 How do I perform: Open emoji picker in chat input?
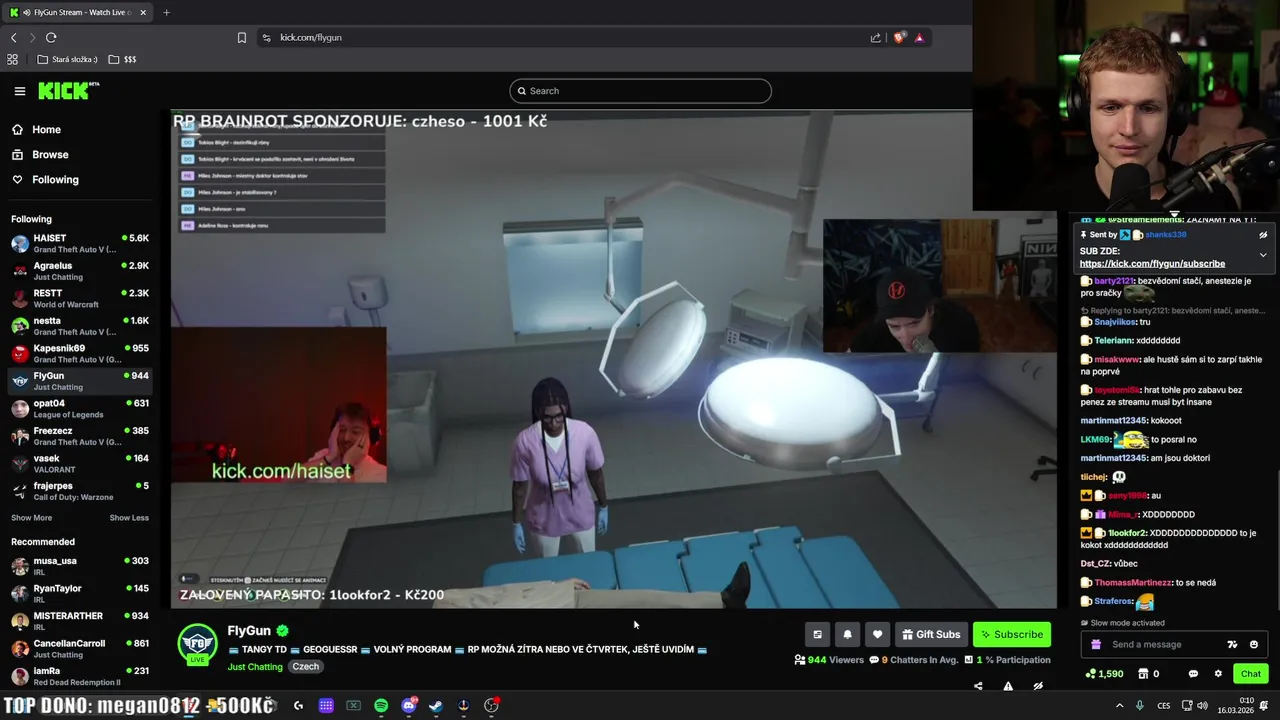pos(1254,645)
